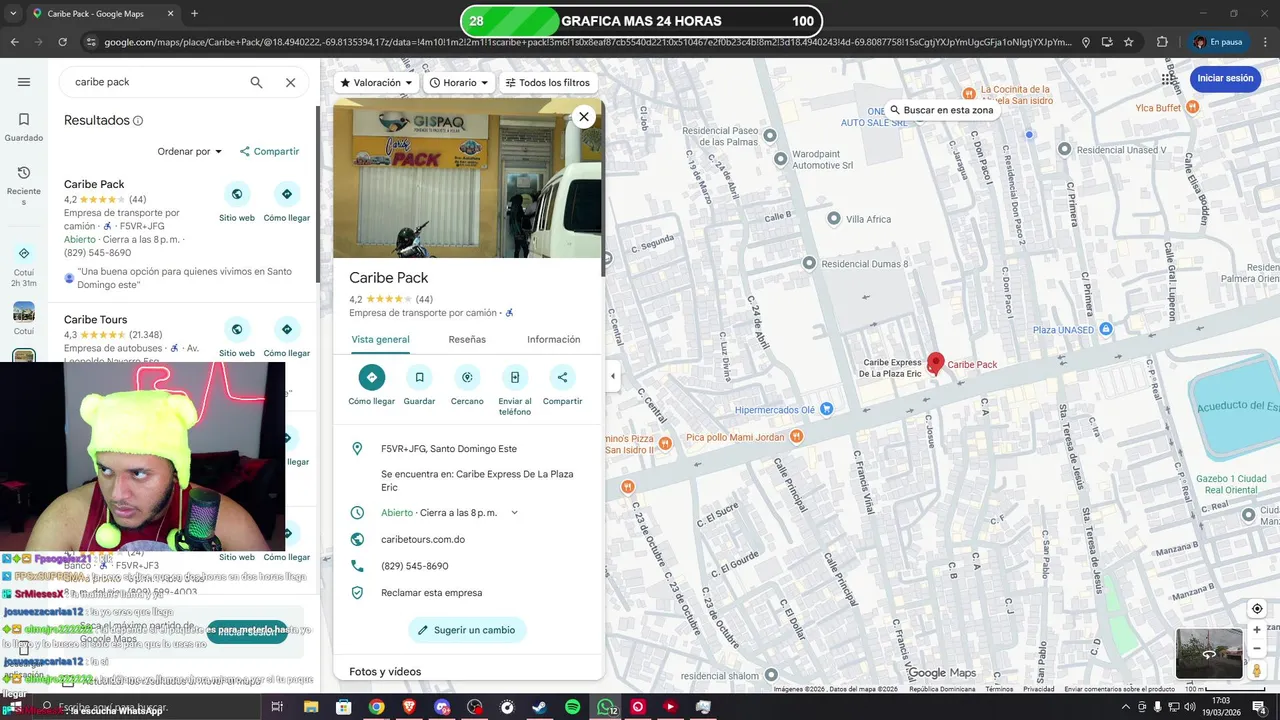
Task: Share the results list via Compartir
Action: coord(269,152)
